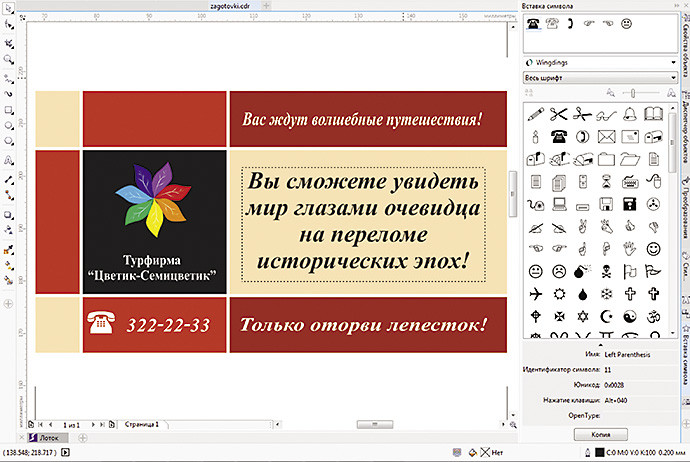Select the yin-yang symbol

tap(630, 316)
